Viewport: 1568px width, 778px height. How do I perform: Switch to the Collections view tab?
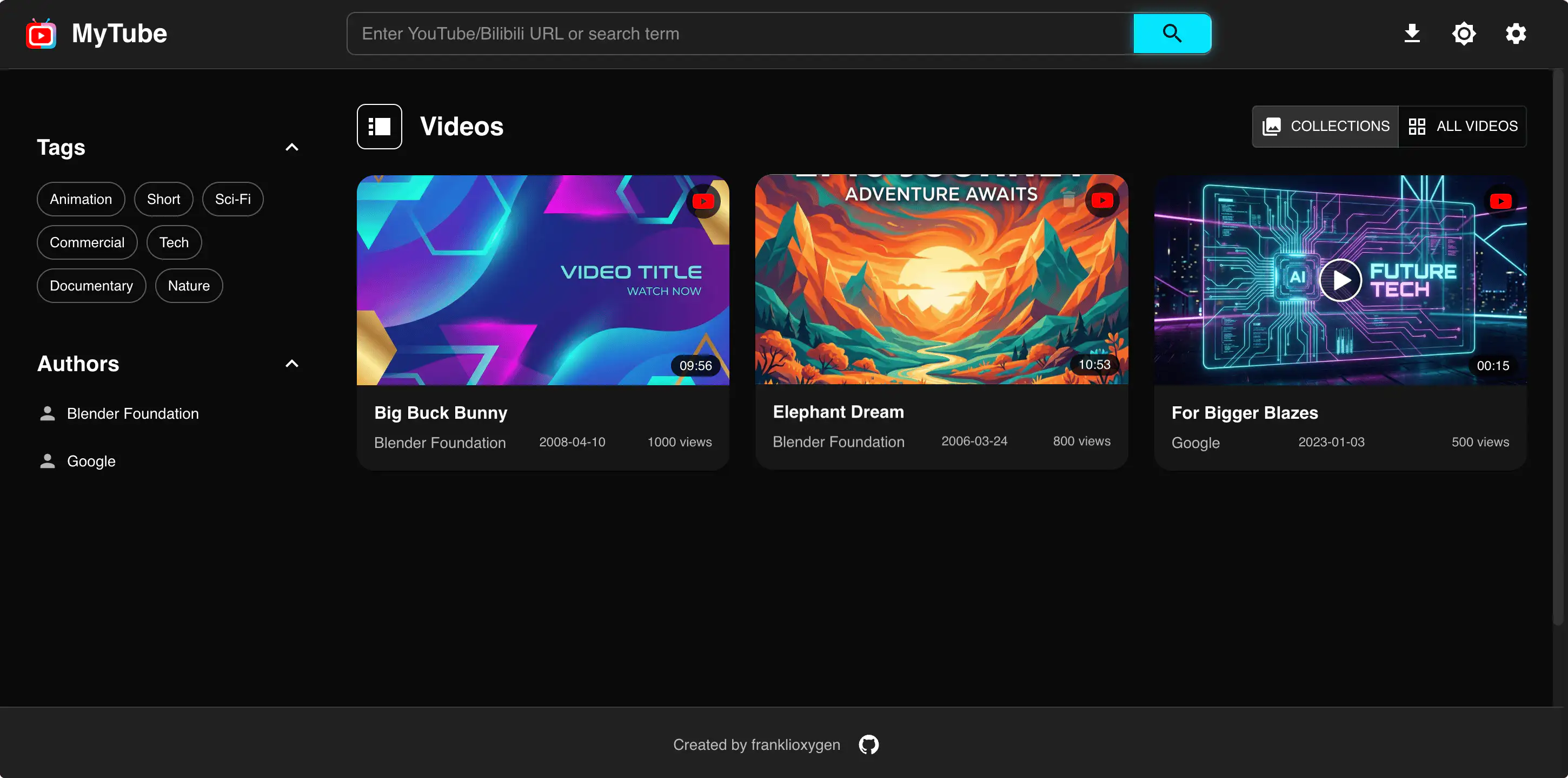pos(1325,126)
